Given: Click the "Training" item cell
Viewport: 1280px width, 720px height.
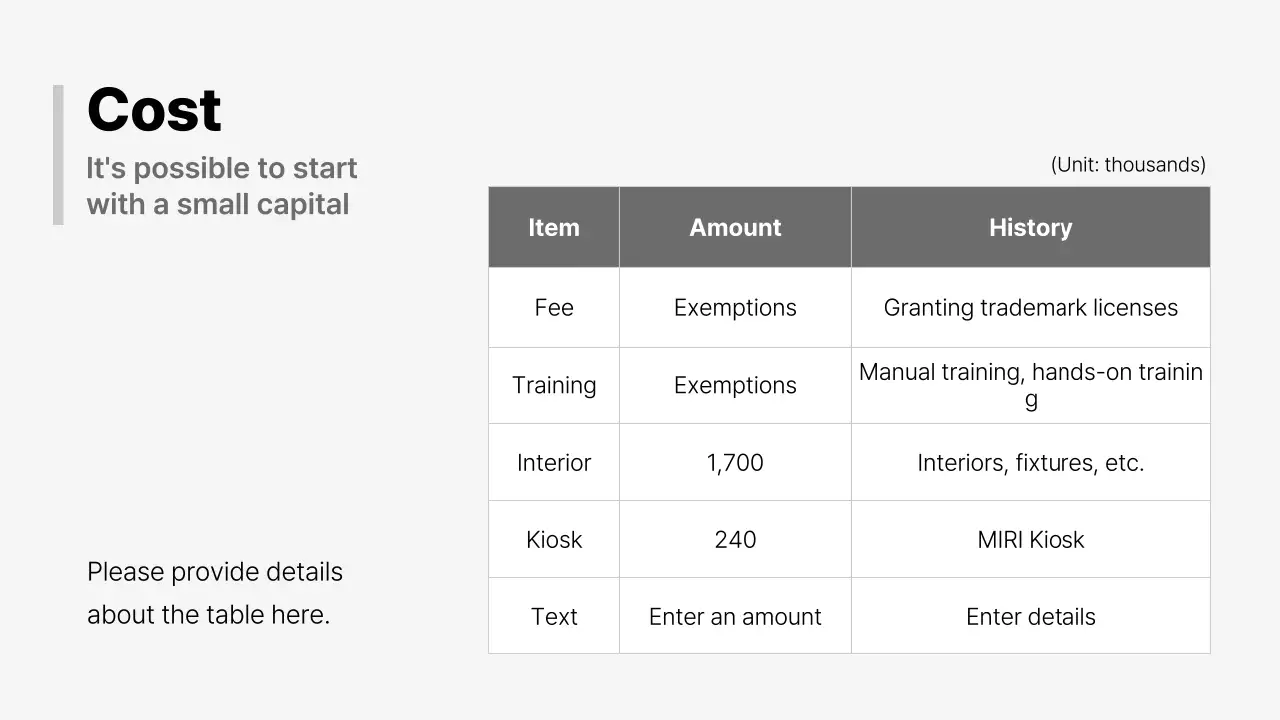Looking at the screenshot, I should [x=554, y=386].
